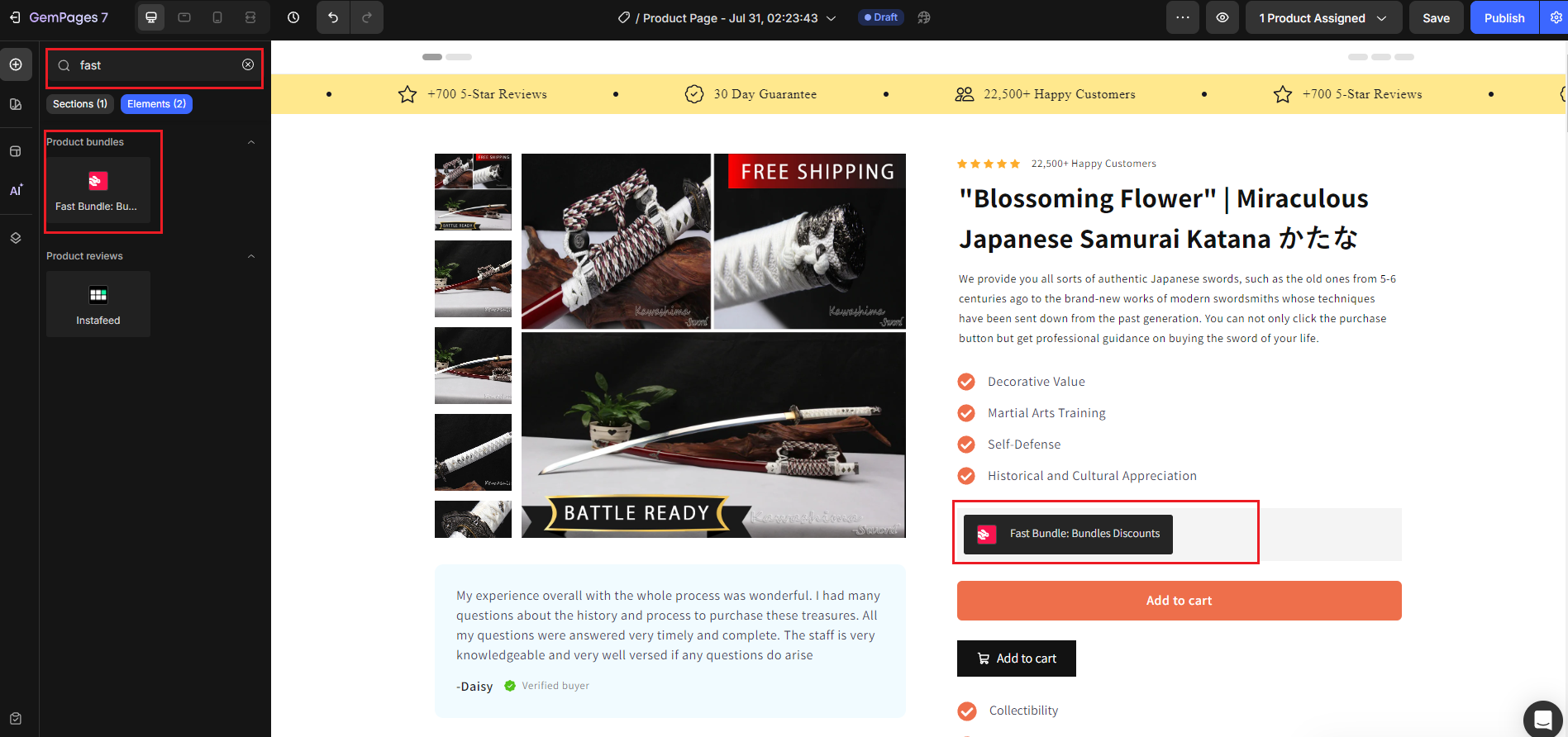Clear the search field text
The width and height of the screenshot is (1568, 737).
click(x=248, y=64)
